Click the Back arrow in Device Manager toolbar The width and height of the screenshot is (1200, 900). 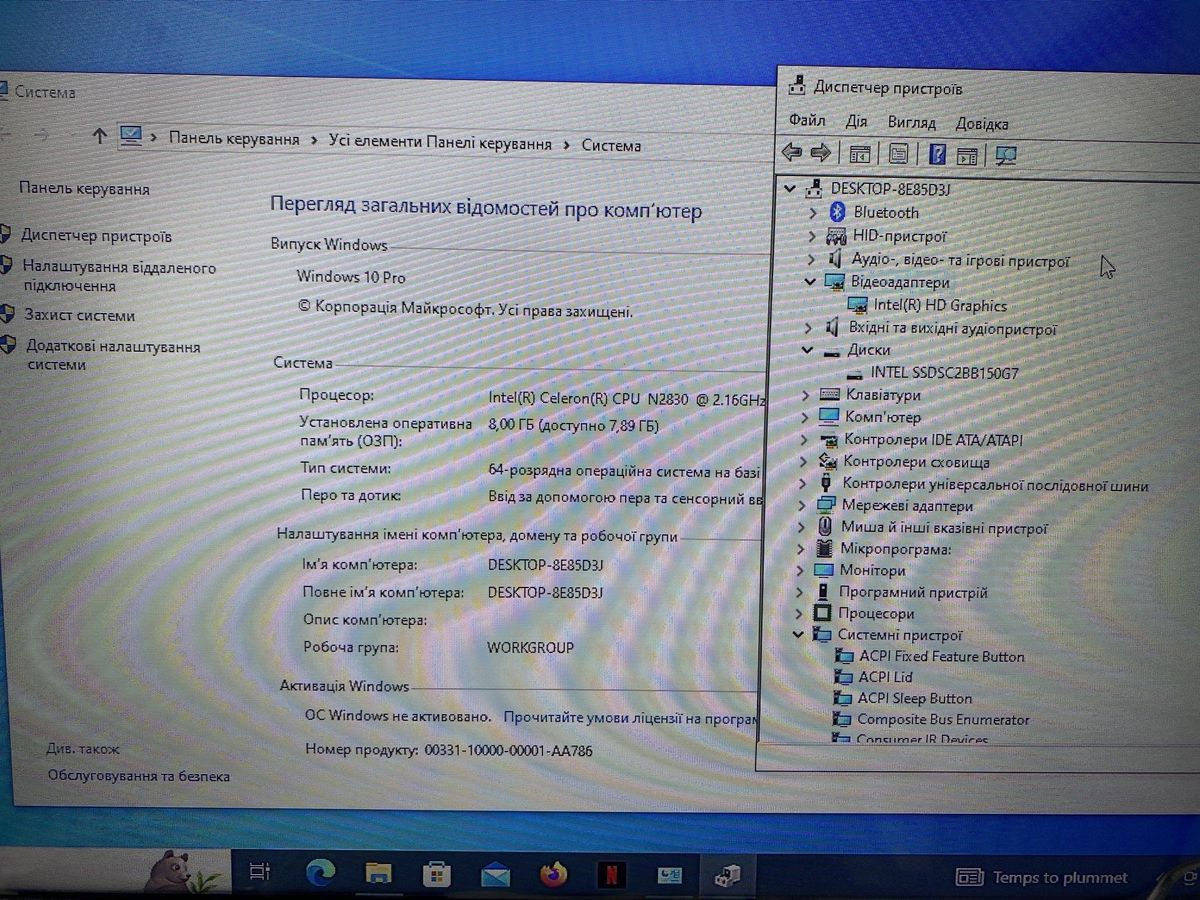(791, 153)
